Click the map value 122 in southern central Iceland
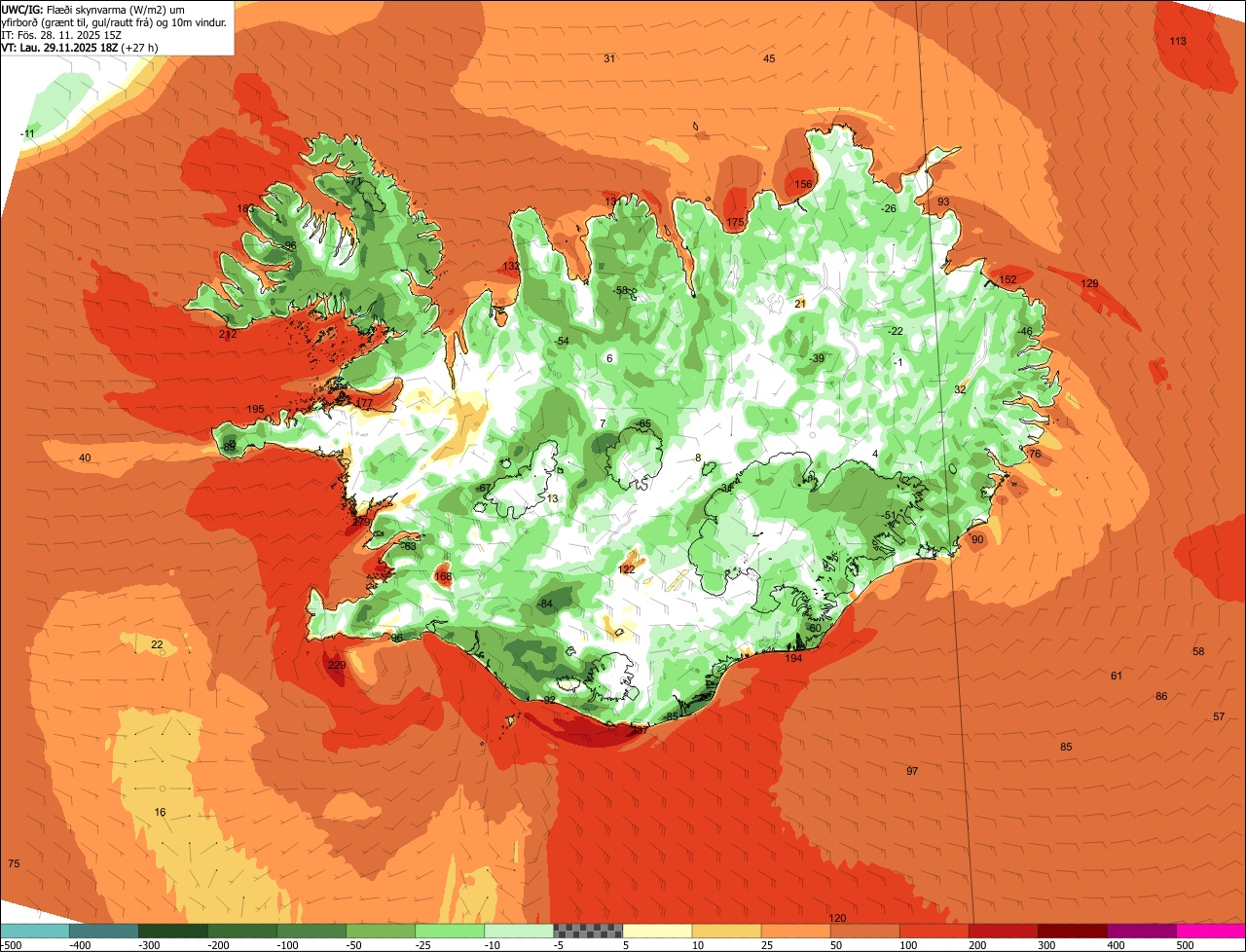The image size is (1246, 952). [x=627, y=568]
